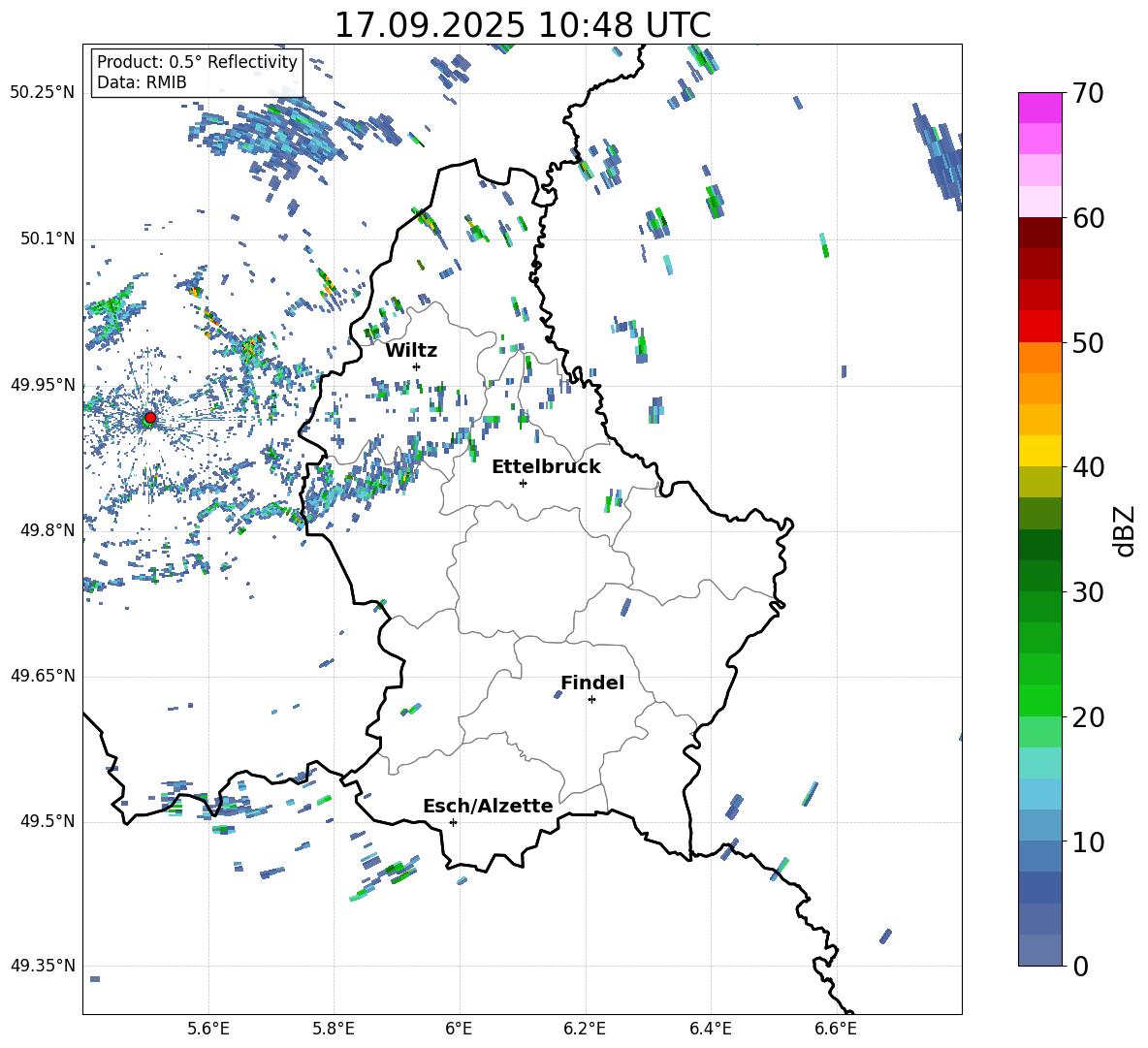This screenshot has width=1148, height=1048.
Task: Click the latitude label 49.65°N
Action: pyautogui.click(x=43, y=676)
